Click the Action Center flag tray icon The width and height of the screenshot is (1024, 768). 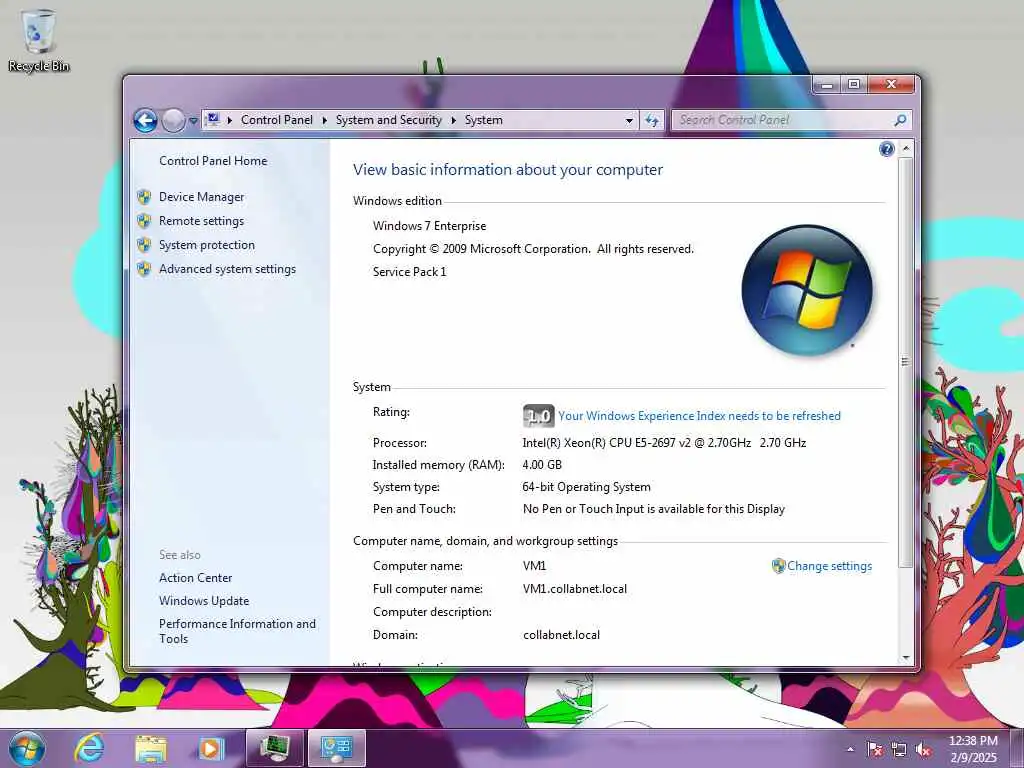[874, 749]
